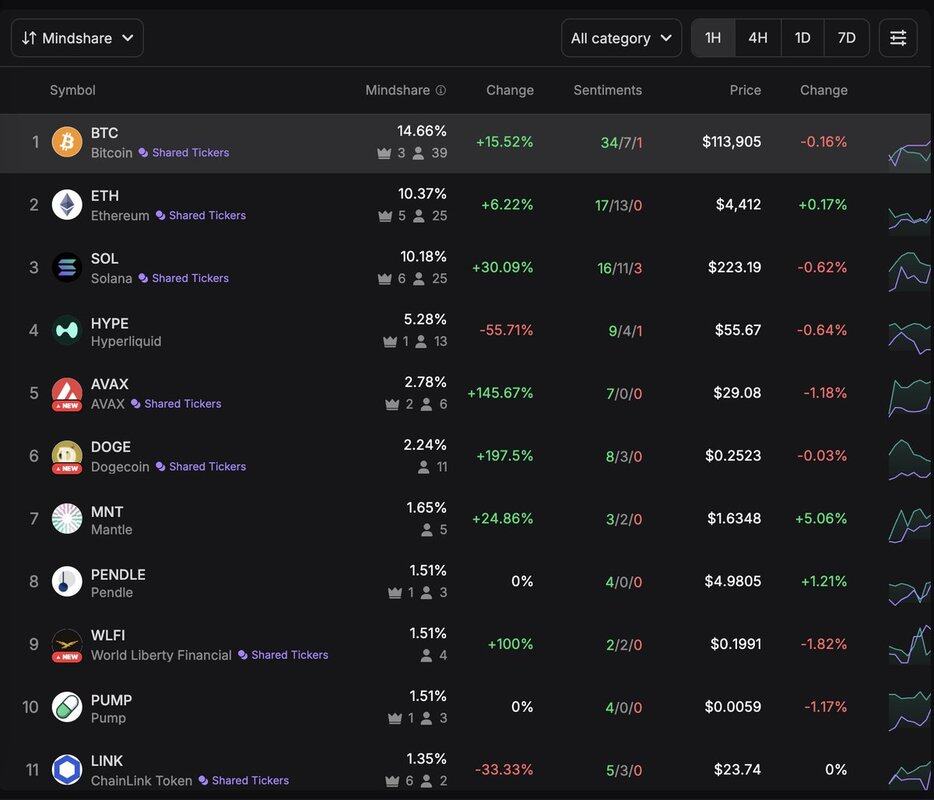This screenshot has height=800, width=934.
Task: Click LINK mindshare change -33.33%
Action: (504, 770)
